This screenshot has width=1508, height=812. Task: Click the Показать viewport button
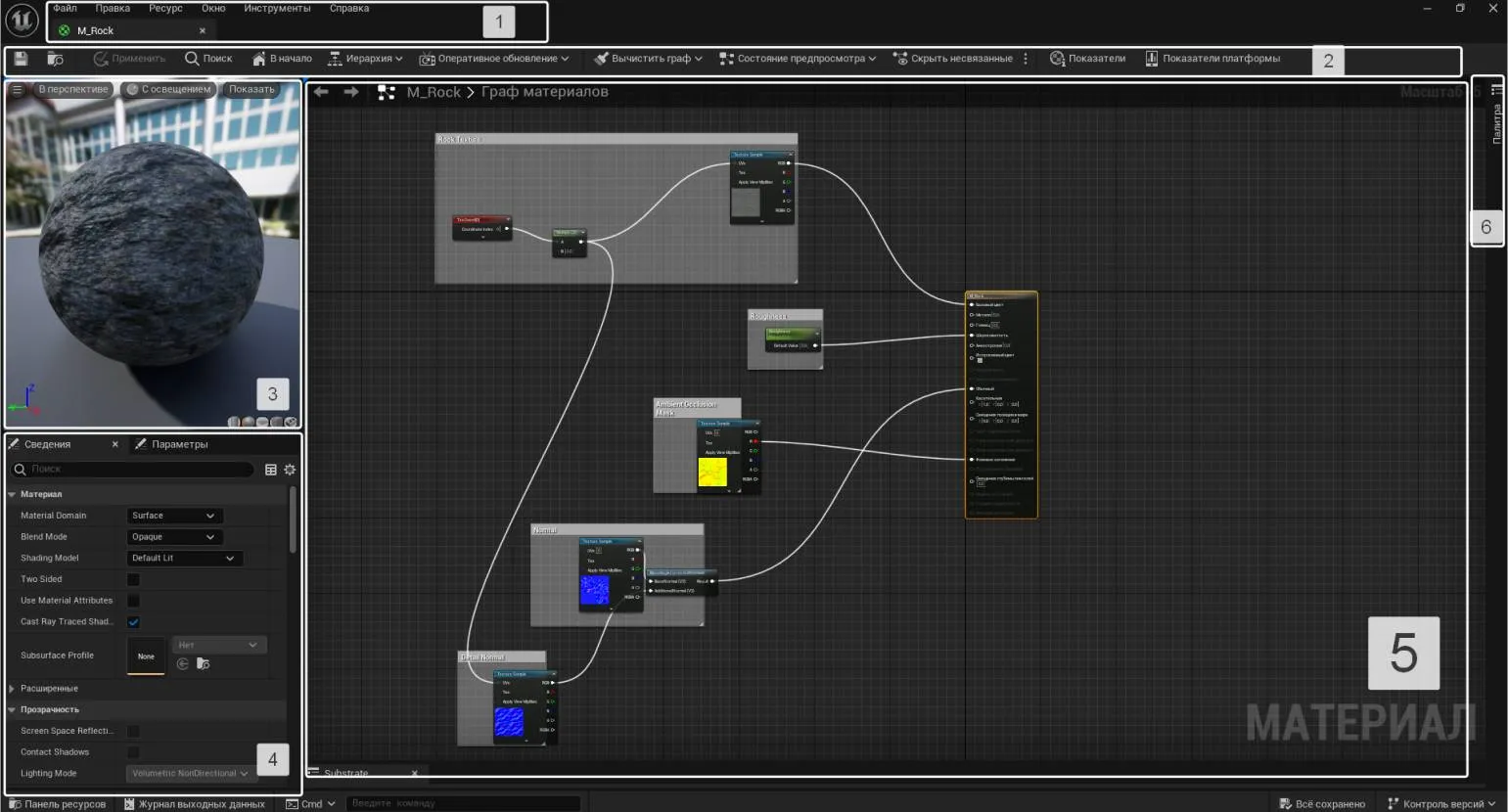251,90
